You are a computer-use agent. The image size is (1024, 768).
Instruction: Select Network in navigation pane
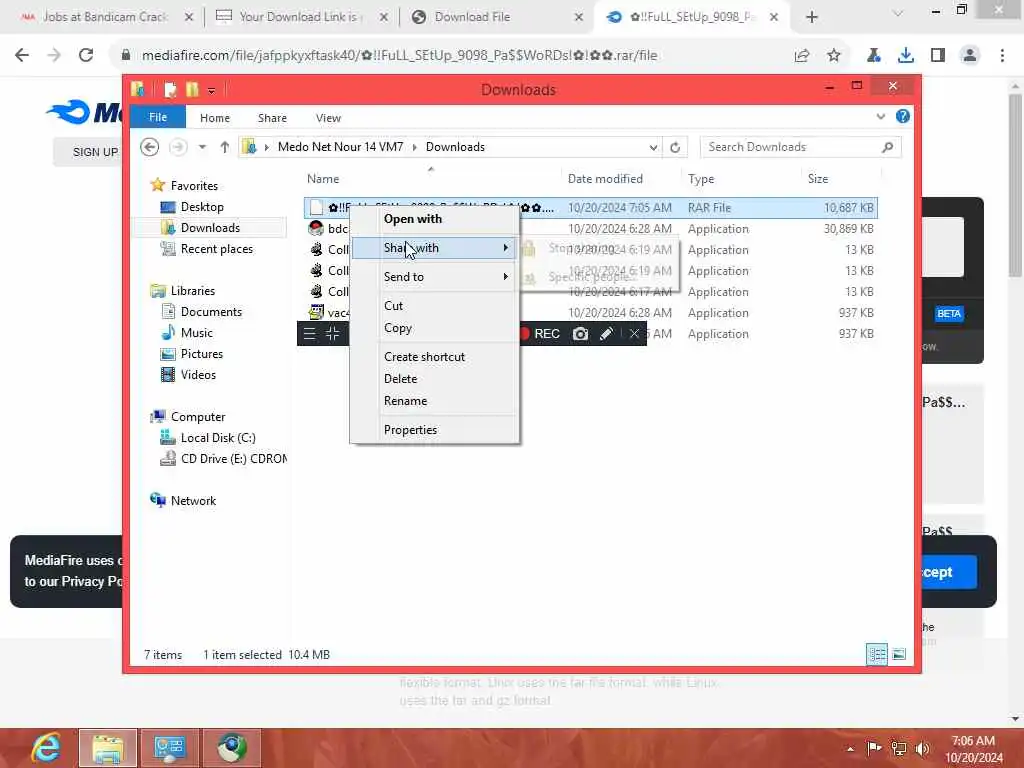(x=193, y=501)
